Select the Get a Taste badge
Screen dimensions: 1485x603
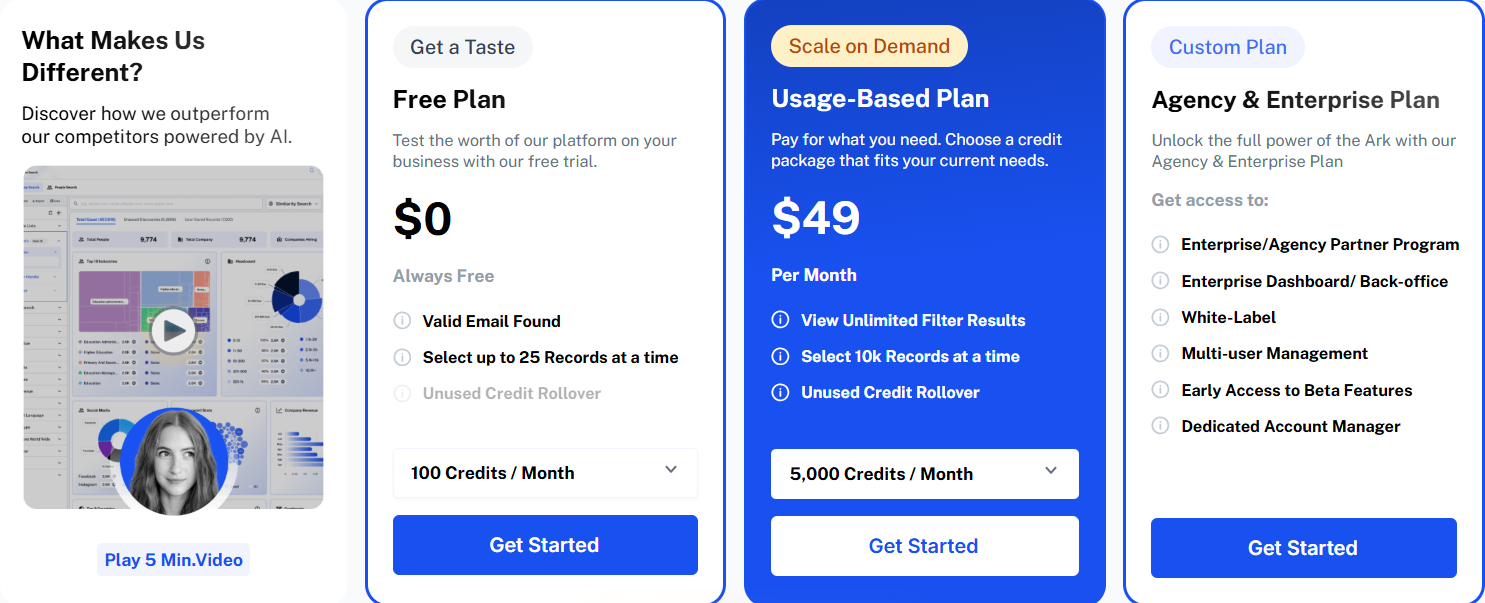click(x=462, y=46)
